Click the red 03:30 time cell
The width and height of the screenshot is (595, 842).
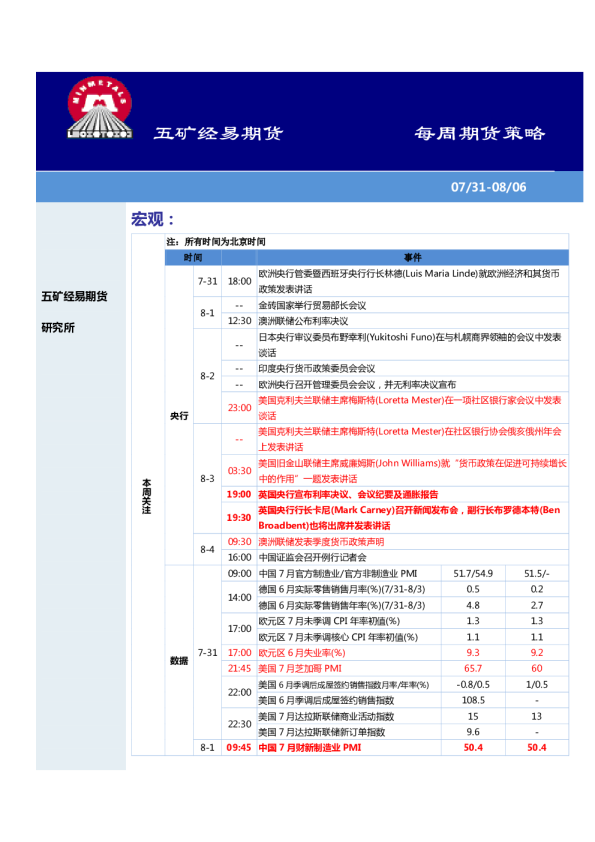240,471
